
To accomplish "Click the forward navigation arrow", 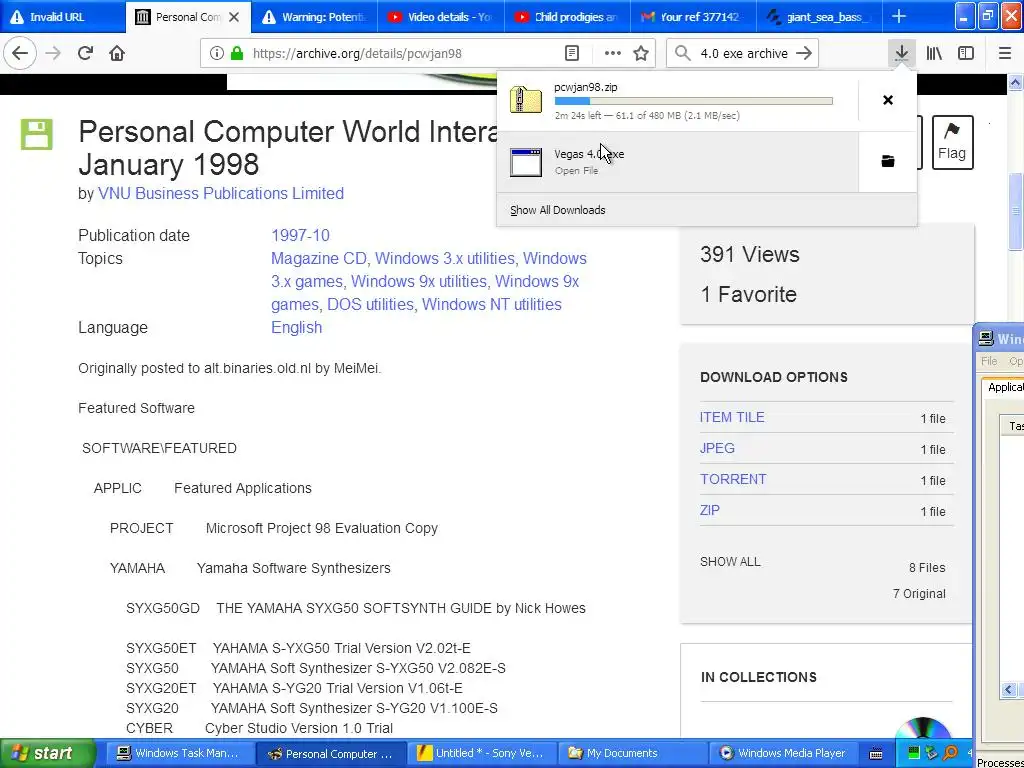I will pos(53,54).
